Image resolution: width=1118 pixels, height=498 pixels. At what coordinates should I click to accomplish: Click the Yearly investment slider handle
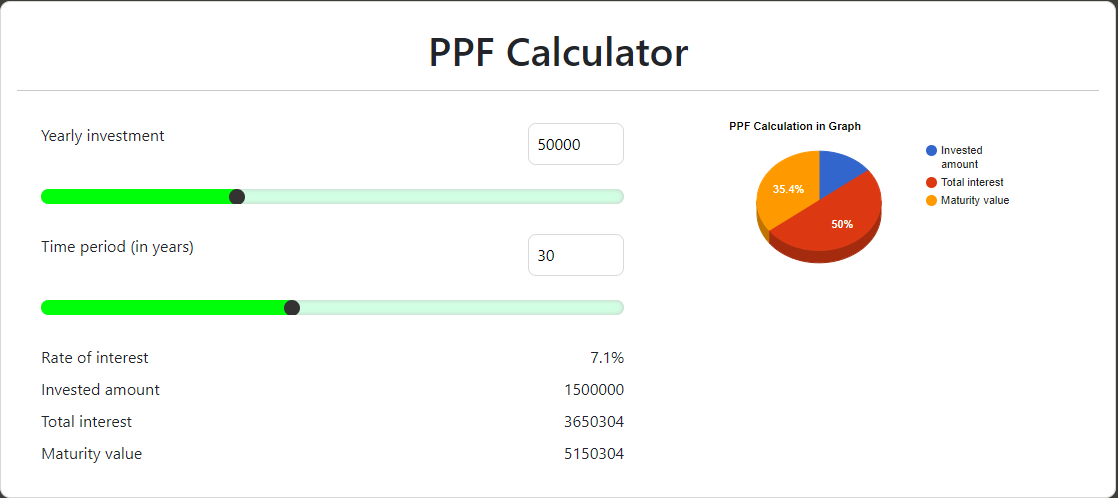tap(237, 197)
